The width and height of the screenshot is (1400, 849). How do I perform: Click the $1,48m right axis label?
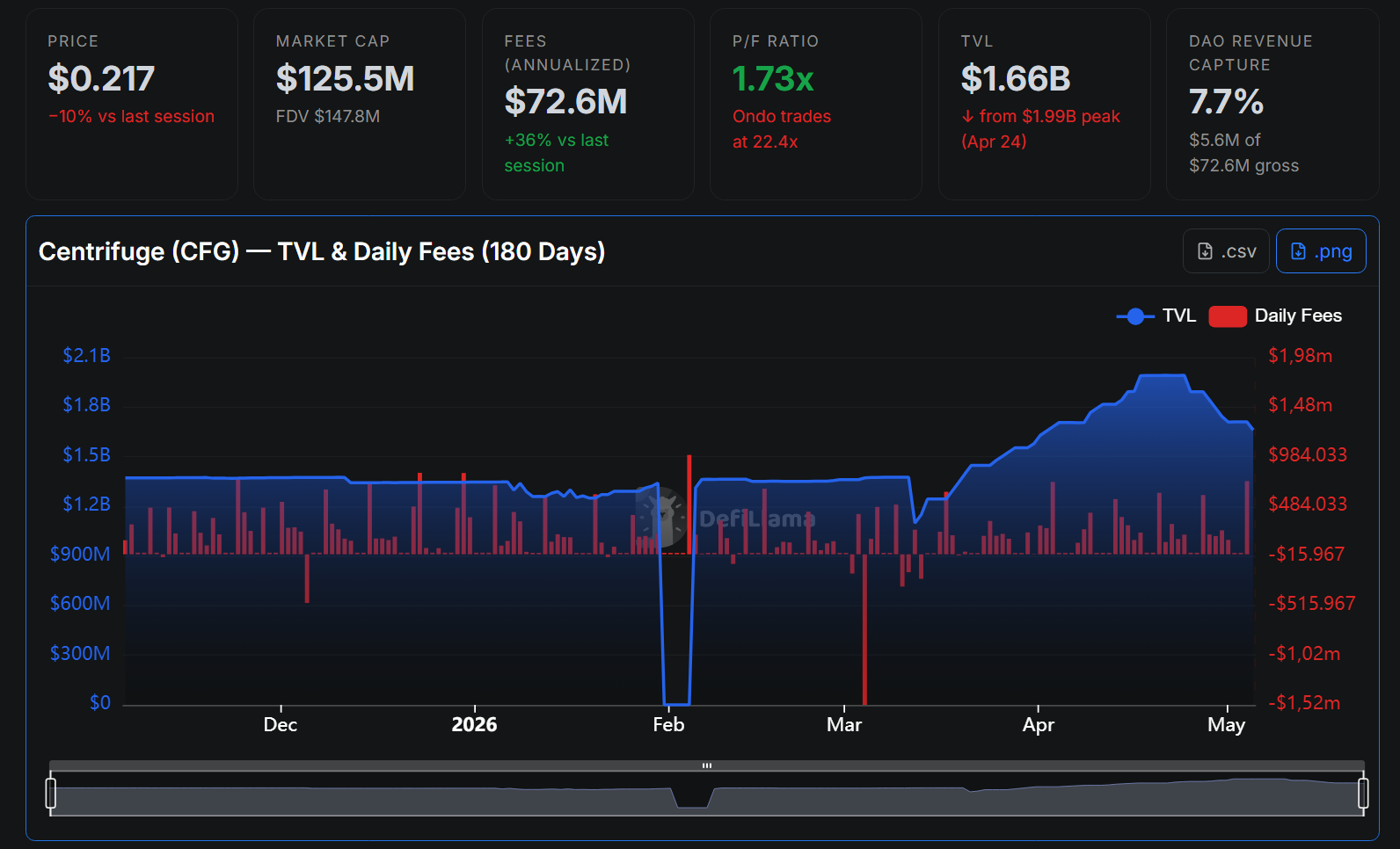(x=1300, y=405)
